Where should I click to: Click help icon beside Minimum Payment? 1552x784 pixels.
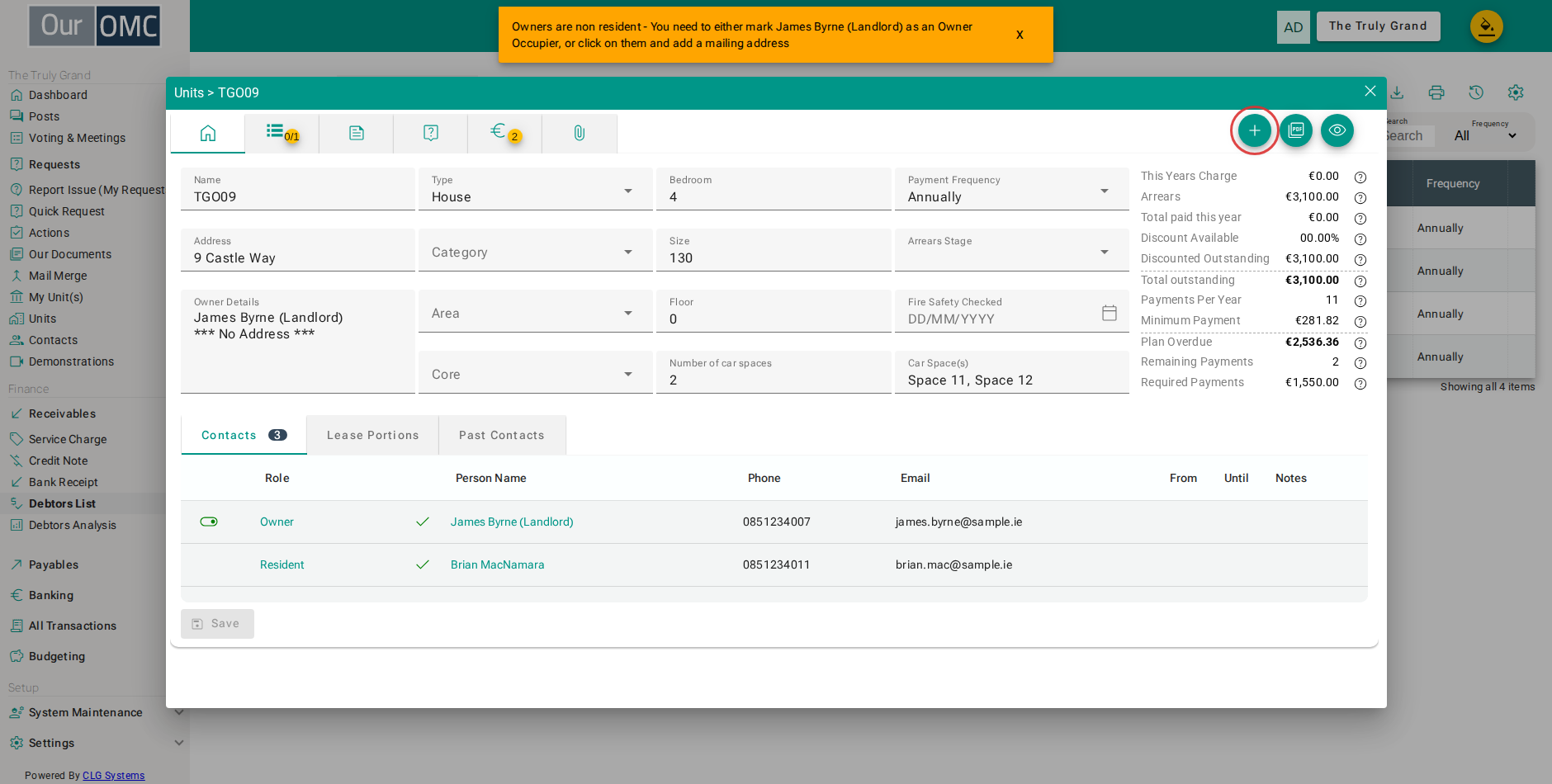(x=1360, y=322)
